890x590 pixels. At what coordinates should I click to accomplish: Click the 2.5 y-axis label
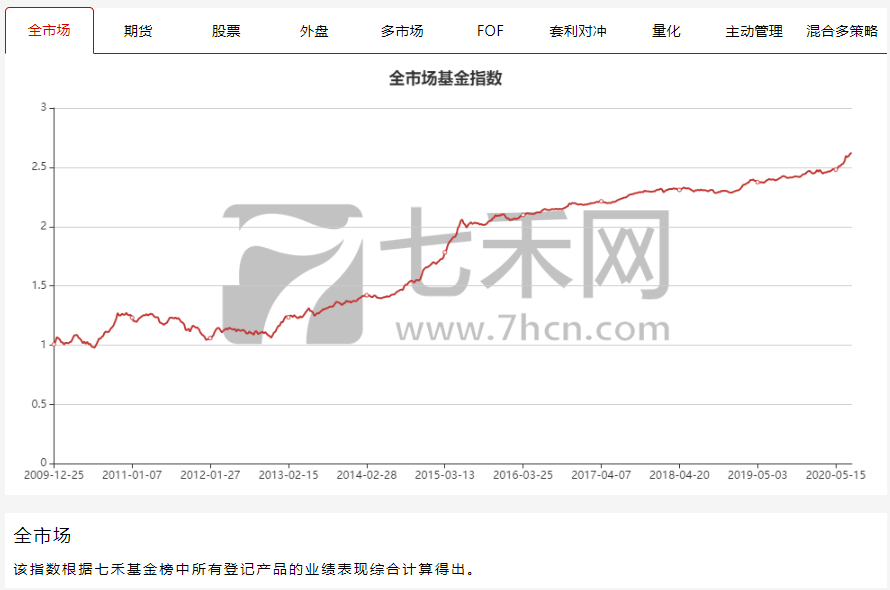pyautogui.click(x=39, y=167)
